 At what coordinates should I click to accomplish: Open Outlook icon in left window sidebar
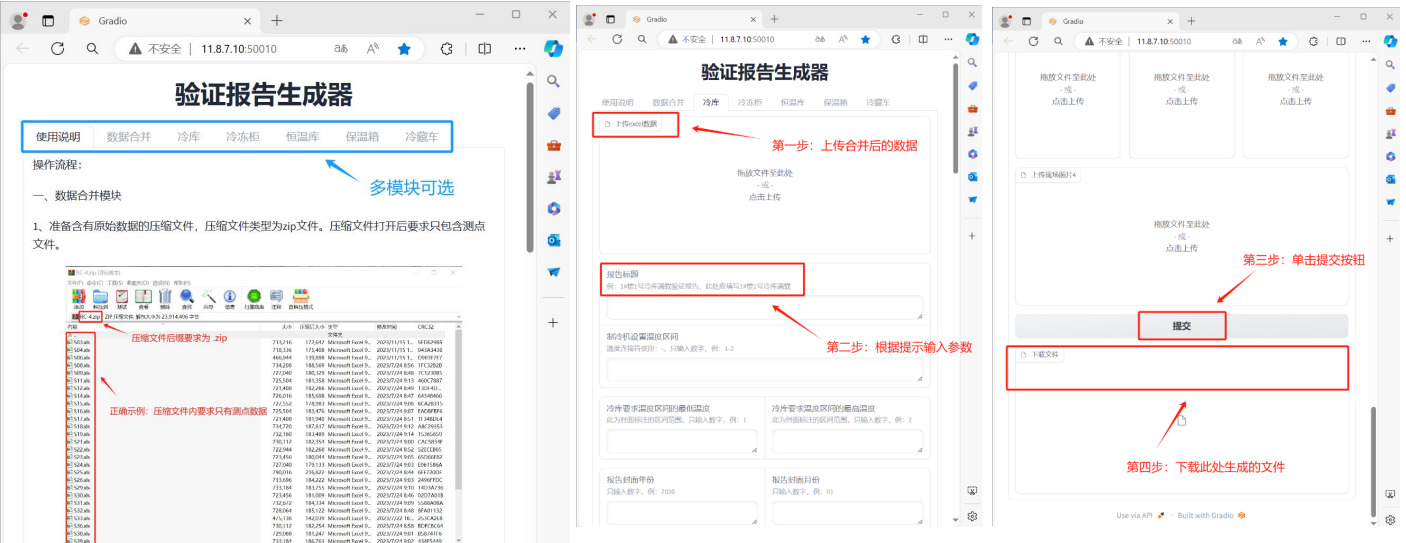(553, 240)
